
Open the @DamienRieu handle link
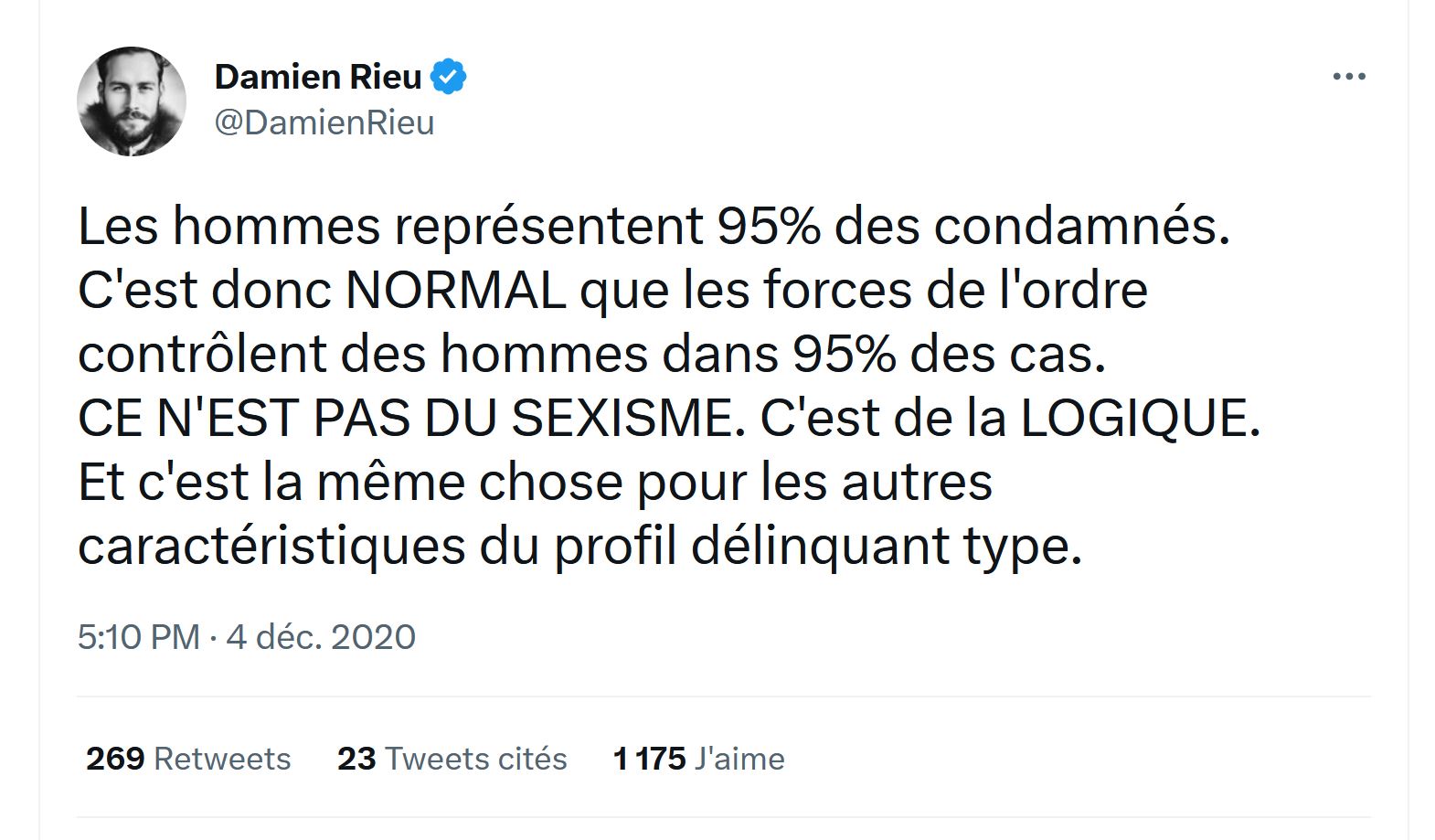(324, 122)
